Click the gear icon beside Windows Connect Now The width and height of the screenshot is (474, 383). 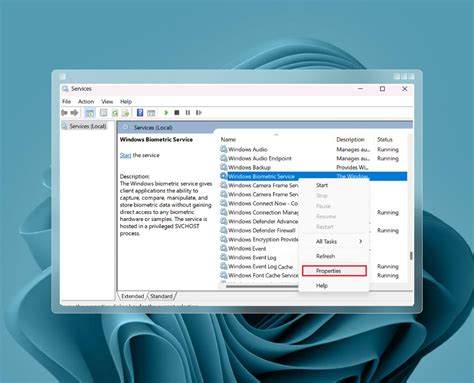point(224,203)
